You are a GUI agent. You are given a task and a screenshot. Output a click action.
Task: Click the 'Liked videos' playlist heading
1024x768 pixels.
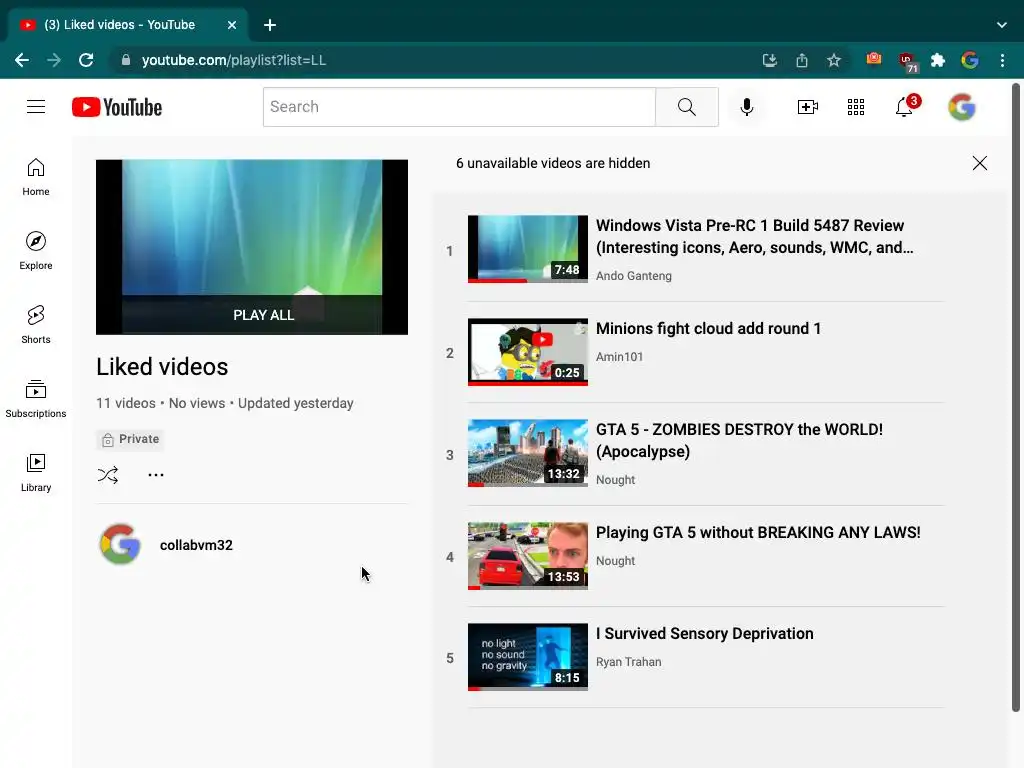tap(162, 366)
